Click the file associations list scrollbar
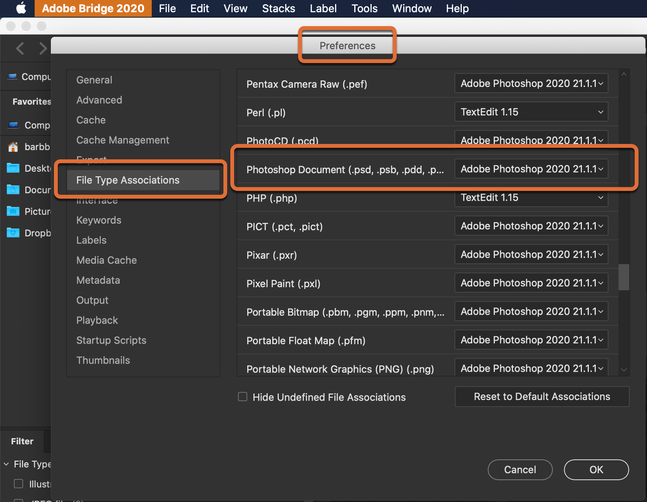Viewport: 647px width, 502px height. coord(624,277)
